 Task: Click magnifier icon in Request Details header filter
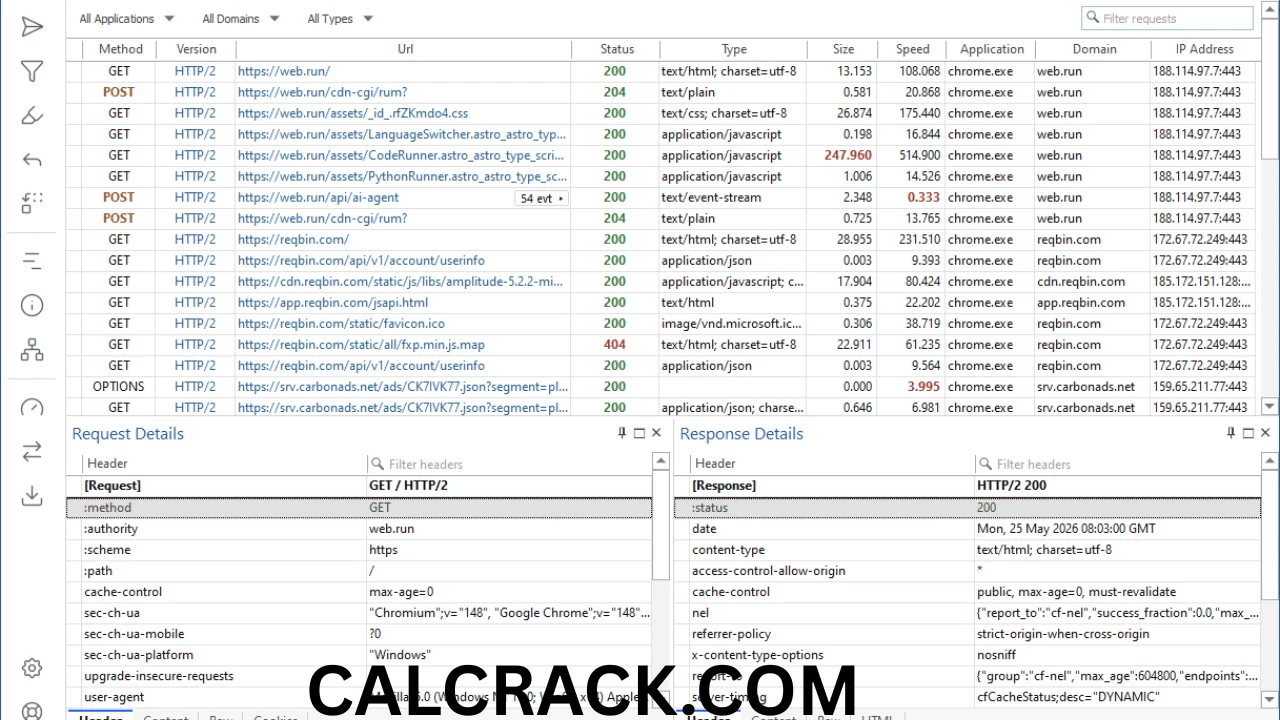coord(377,464)
